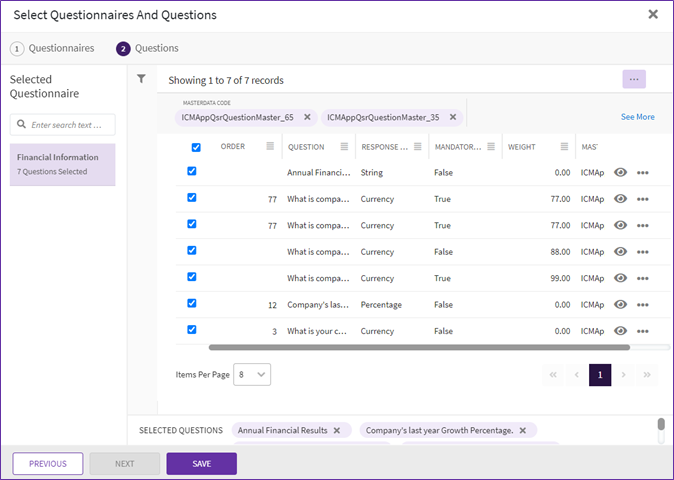The width and height of the screenshot is (674, 480).
Task: Click the grid actions ellipsis button
Action: click(x=634, y=79)
